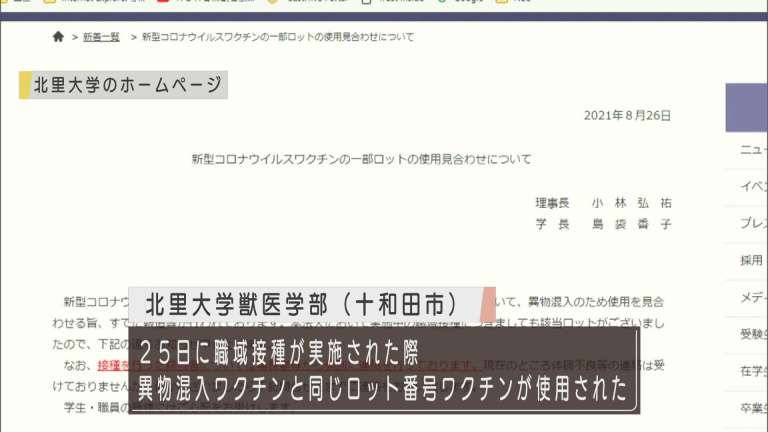
Task: Click the 理事長 小林弘祐 line
Action: [x=603, y=203]
